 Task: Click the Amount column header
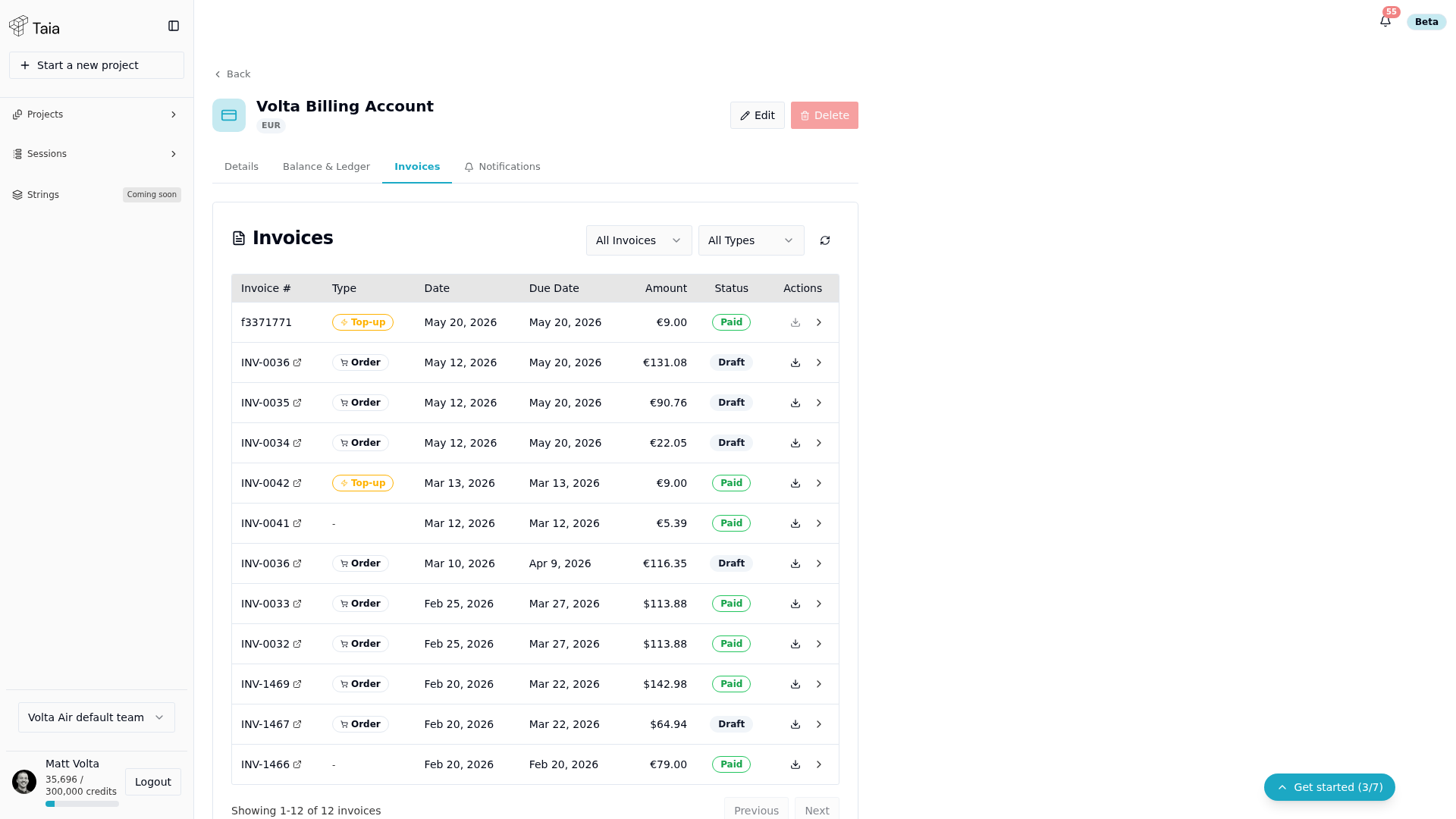pyautogui.click(x=666, y=288)
